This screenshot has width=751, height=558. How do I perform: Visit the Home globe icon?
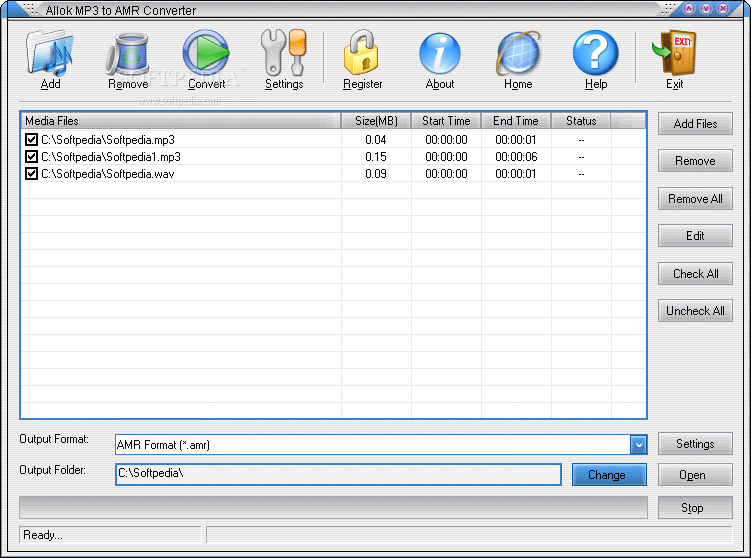tap(518, 53)
